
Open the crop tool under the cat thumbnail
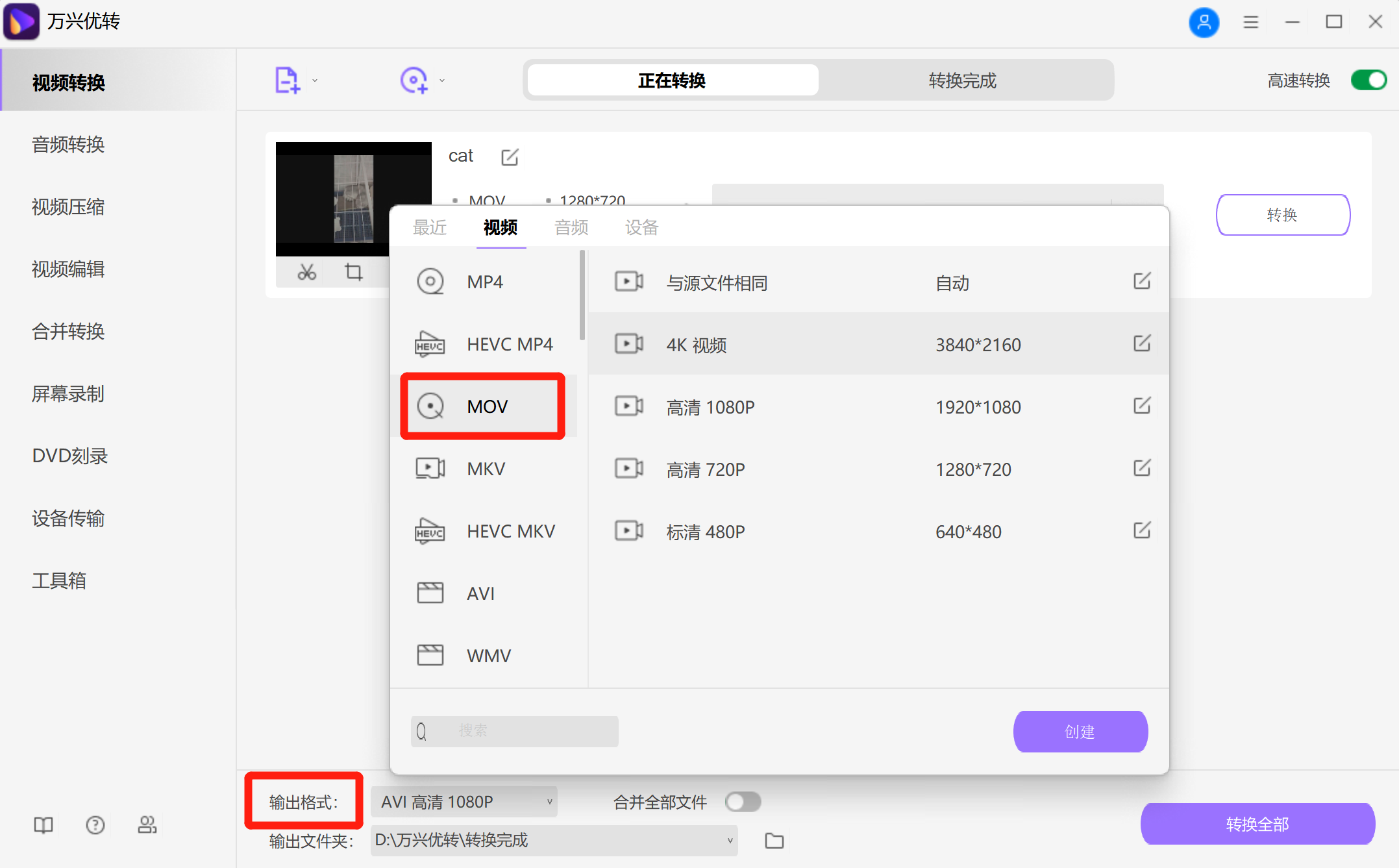pos(353,272)
